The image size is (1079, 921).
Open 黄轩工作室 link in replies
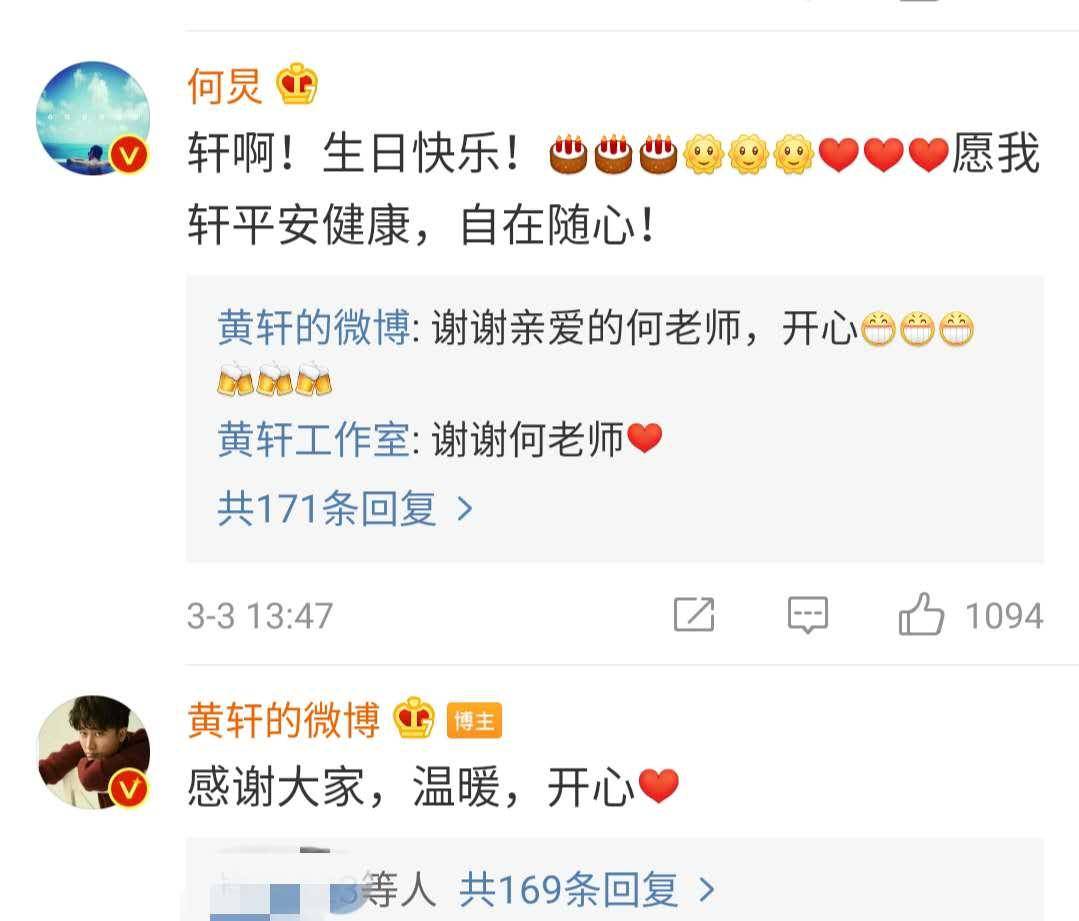click(314, 439)
